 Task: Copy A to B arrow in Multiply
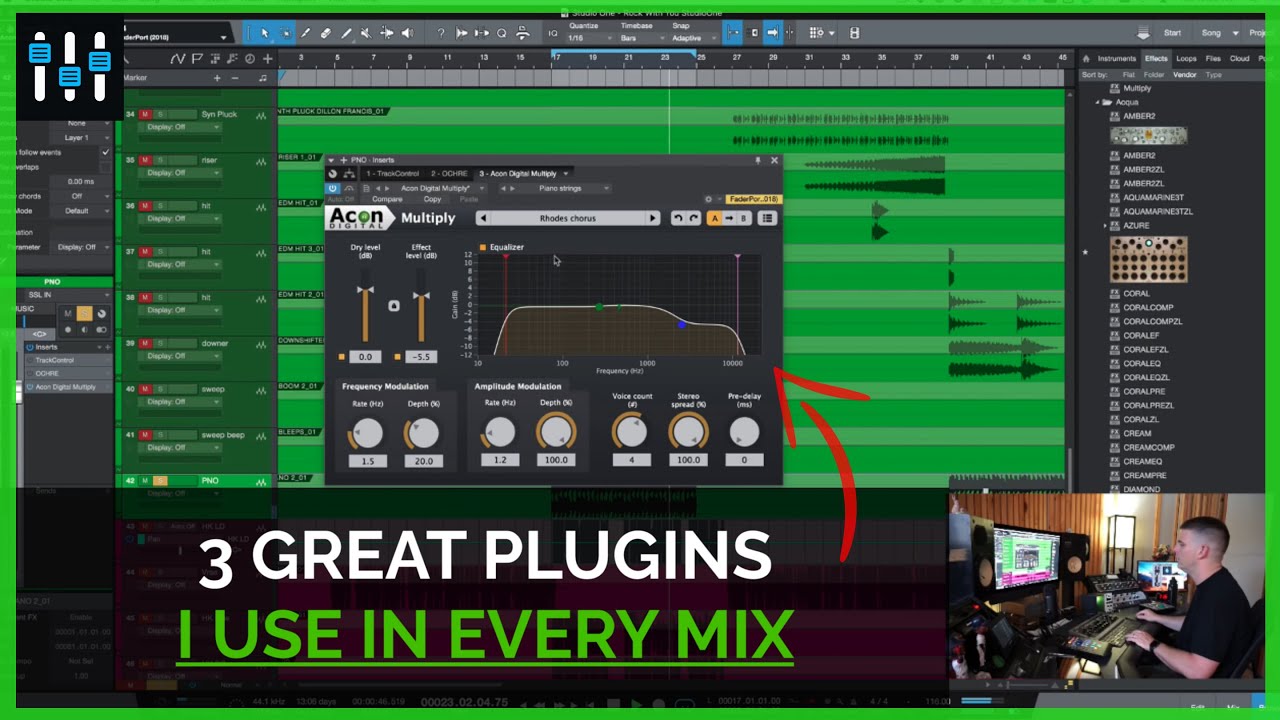729,218
